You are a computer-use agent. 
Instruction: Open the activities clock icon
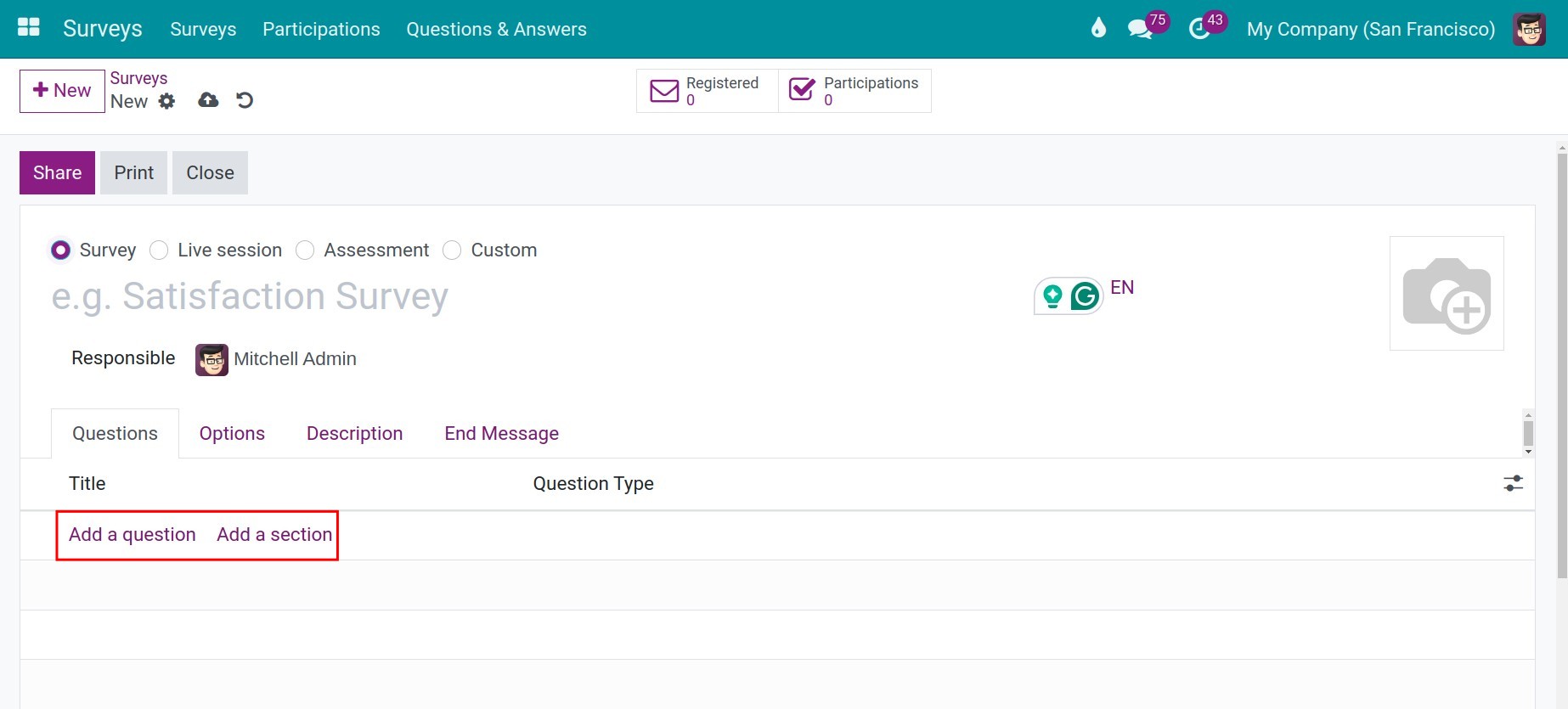point(1199,29)
